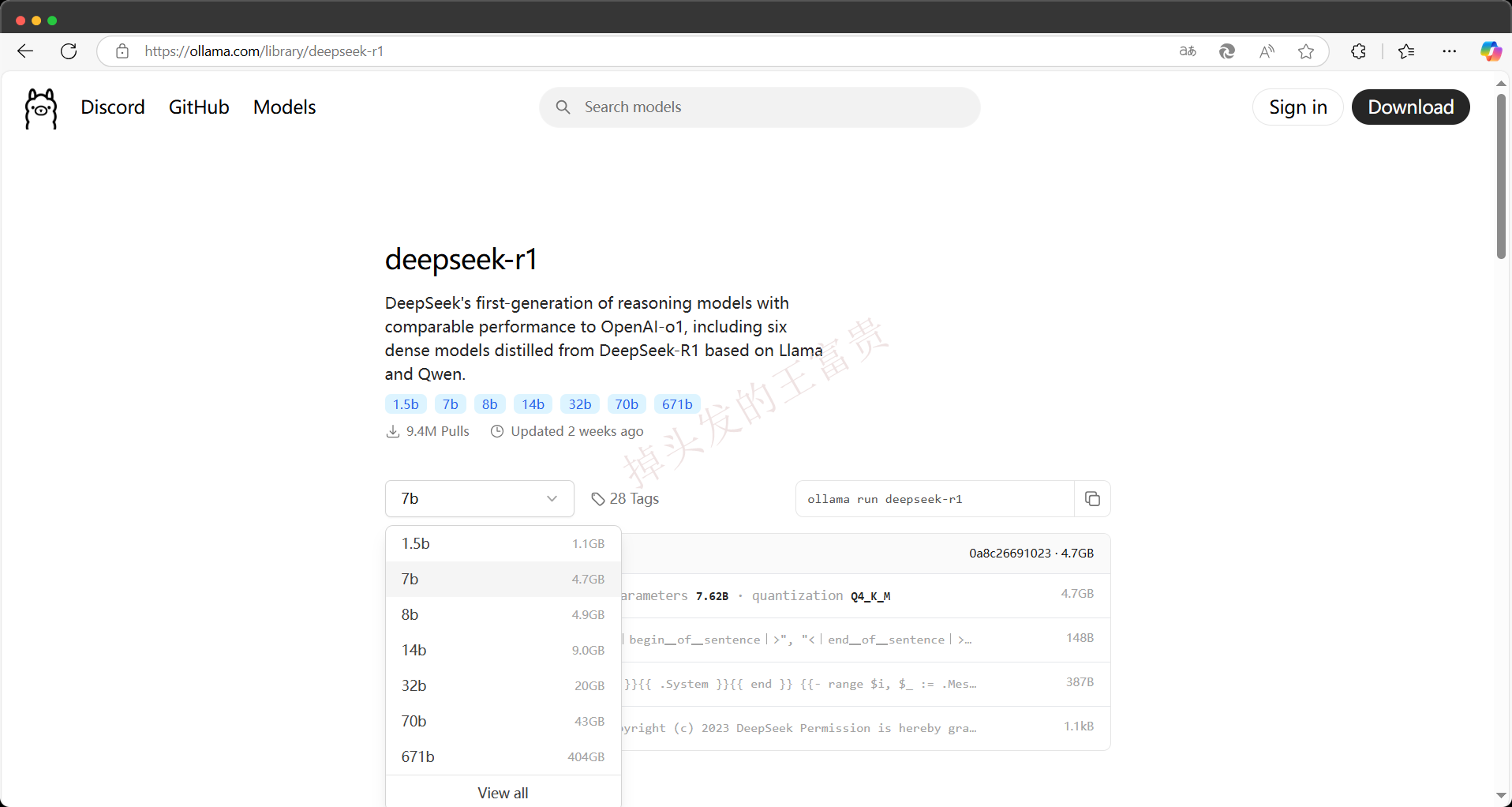Choose 8b from the dropdown list

(503, 615)
